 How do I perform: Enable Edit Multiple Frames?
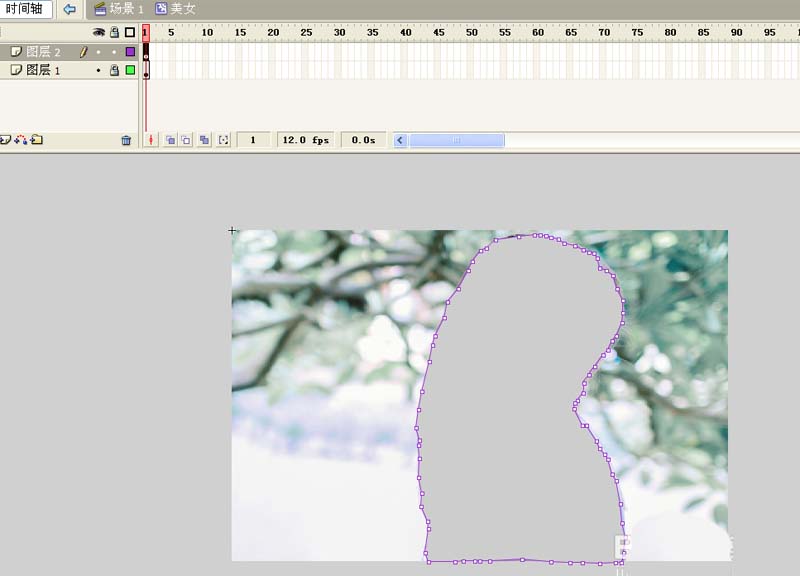click(x=205, y=140)
